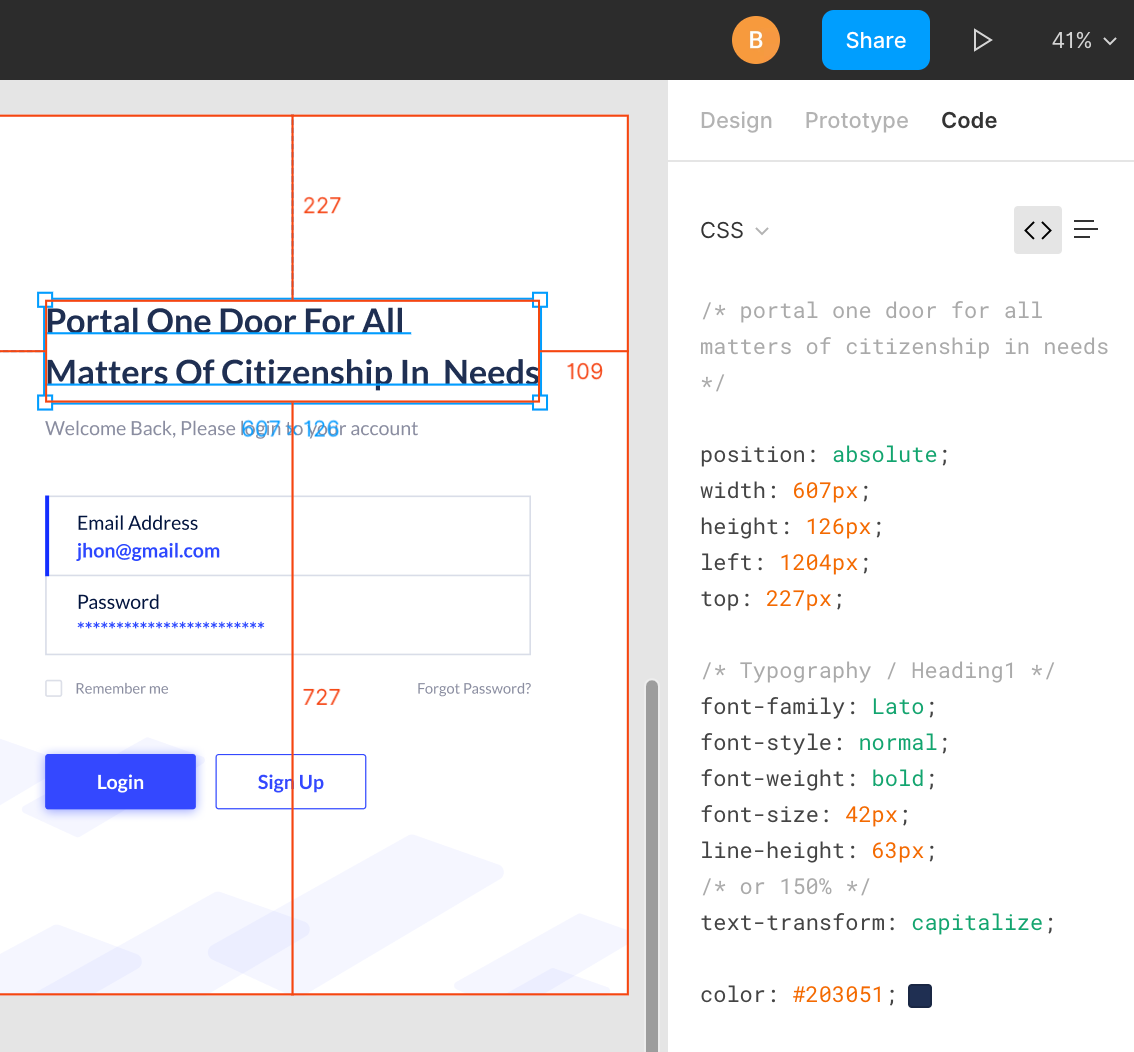Click the blue resize handle on the heading
The height and width of the screenshot is (1052, 1134).
(x=44, y=298)
